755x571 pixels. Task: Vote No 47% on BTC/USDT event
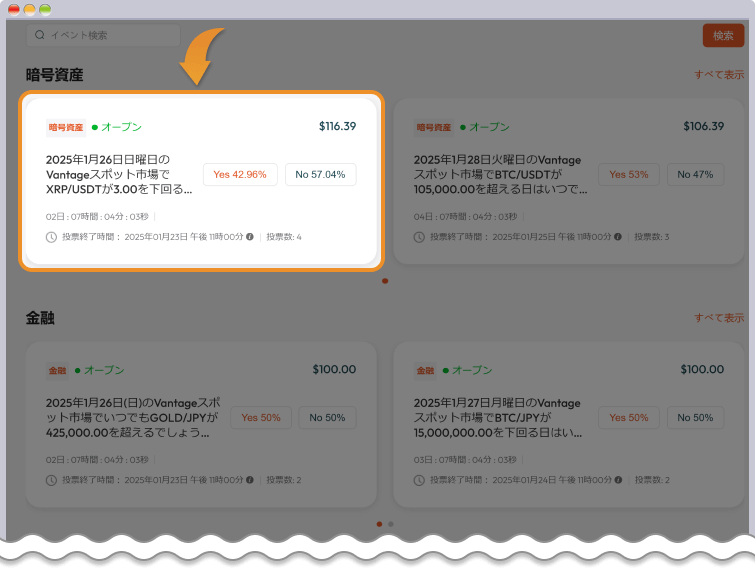pyautogui.click(x=695, y=174)
